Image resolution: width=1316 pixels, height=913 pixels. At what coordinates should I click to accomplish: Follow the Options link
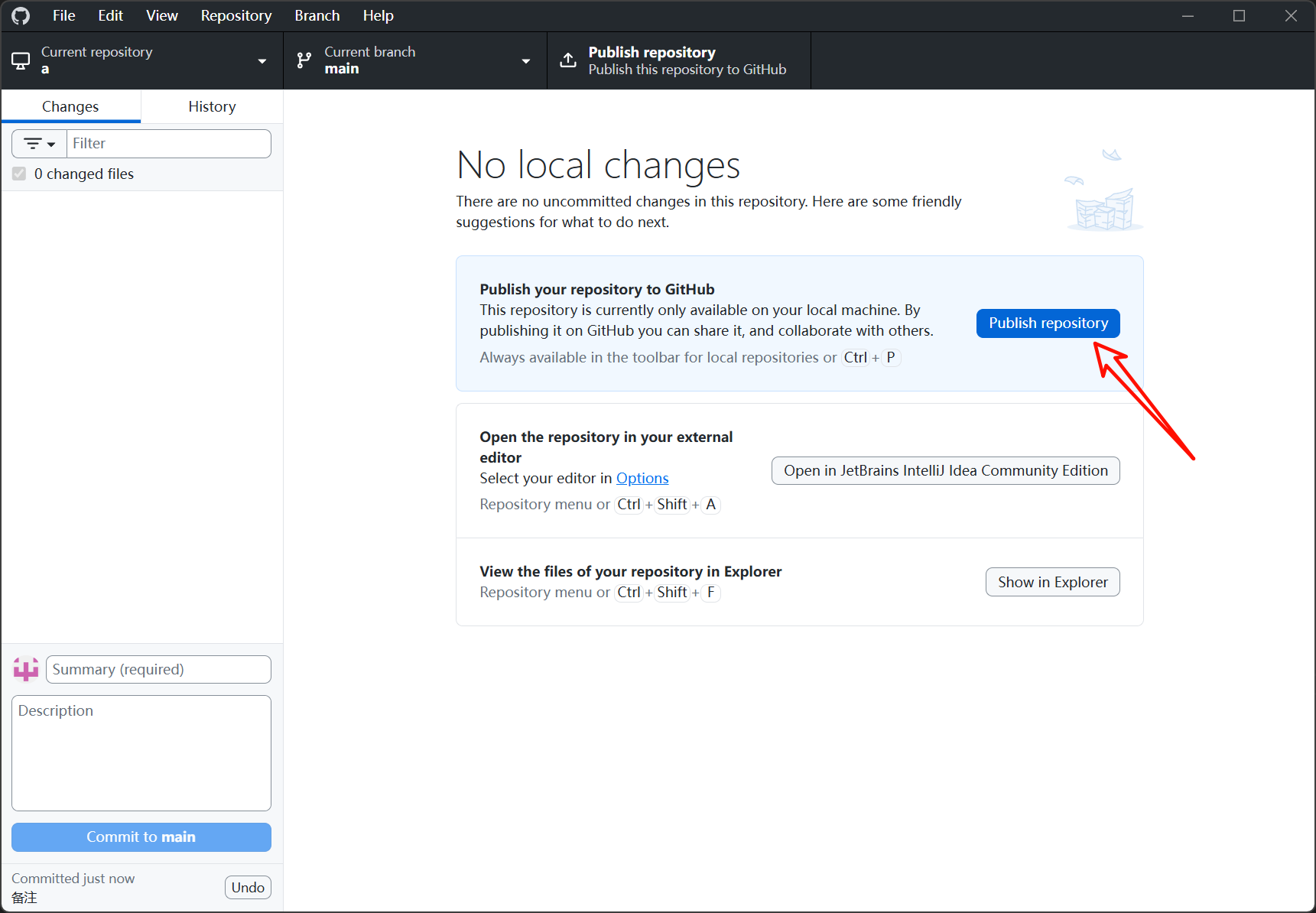[642, 479]
